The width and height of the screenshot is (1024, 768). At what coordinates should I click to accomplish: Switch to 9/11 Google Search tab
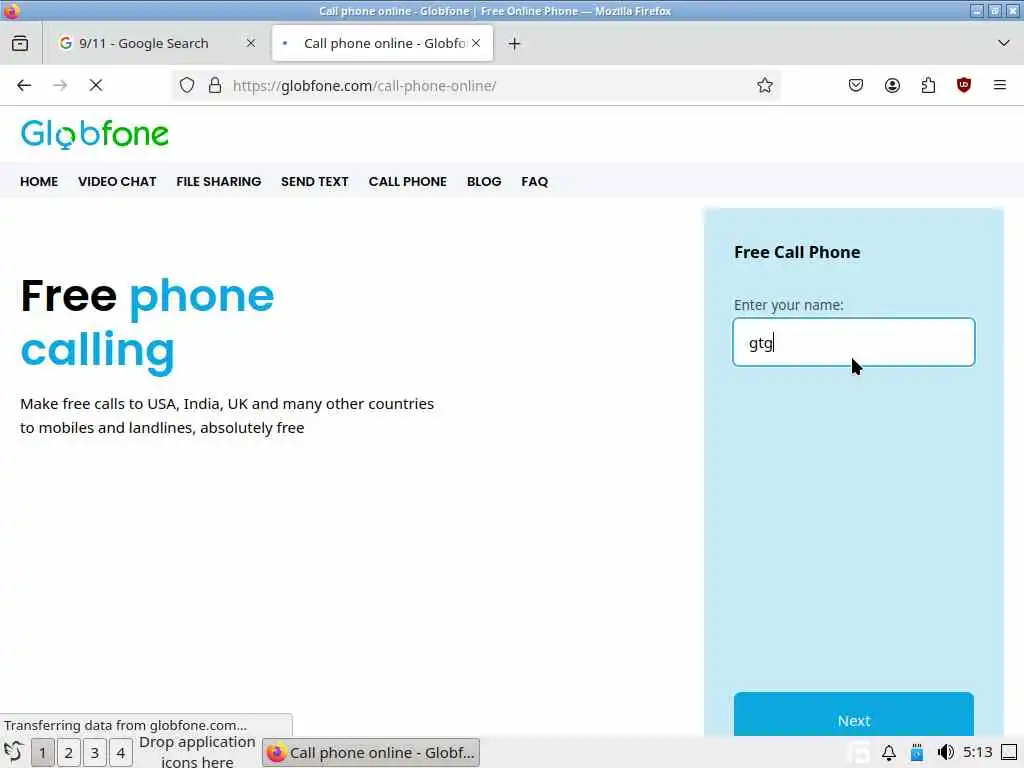(144, 43)
